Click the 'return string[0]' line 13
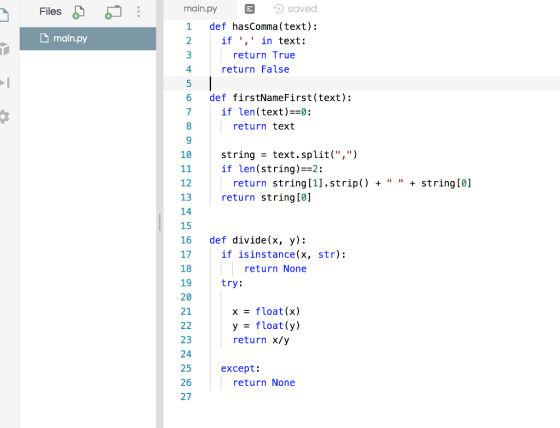 pos(266,198)
